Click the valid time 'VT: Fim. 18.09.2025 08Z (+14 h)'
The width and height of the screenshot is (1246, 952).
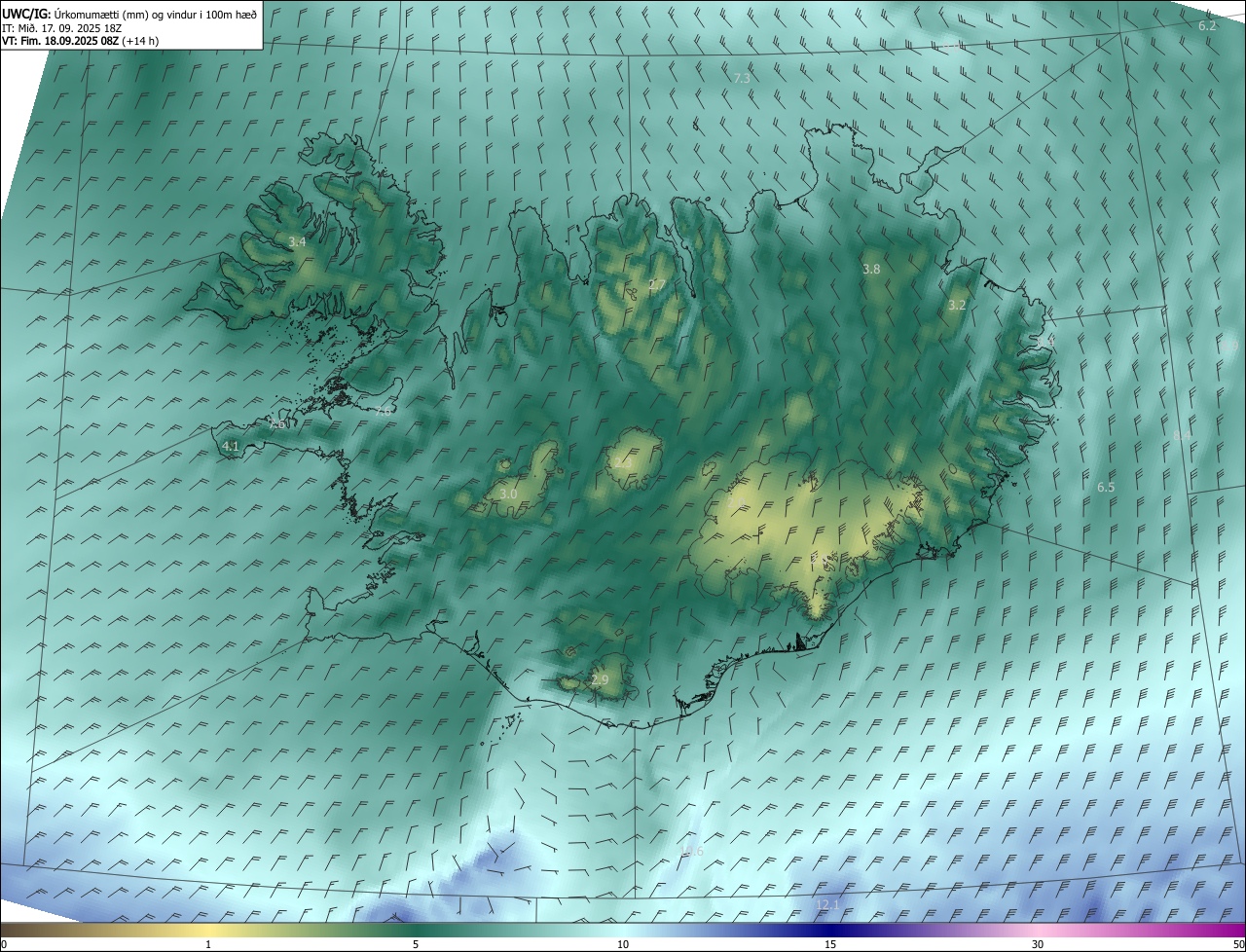click(78, 42)
